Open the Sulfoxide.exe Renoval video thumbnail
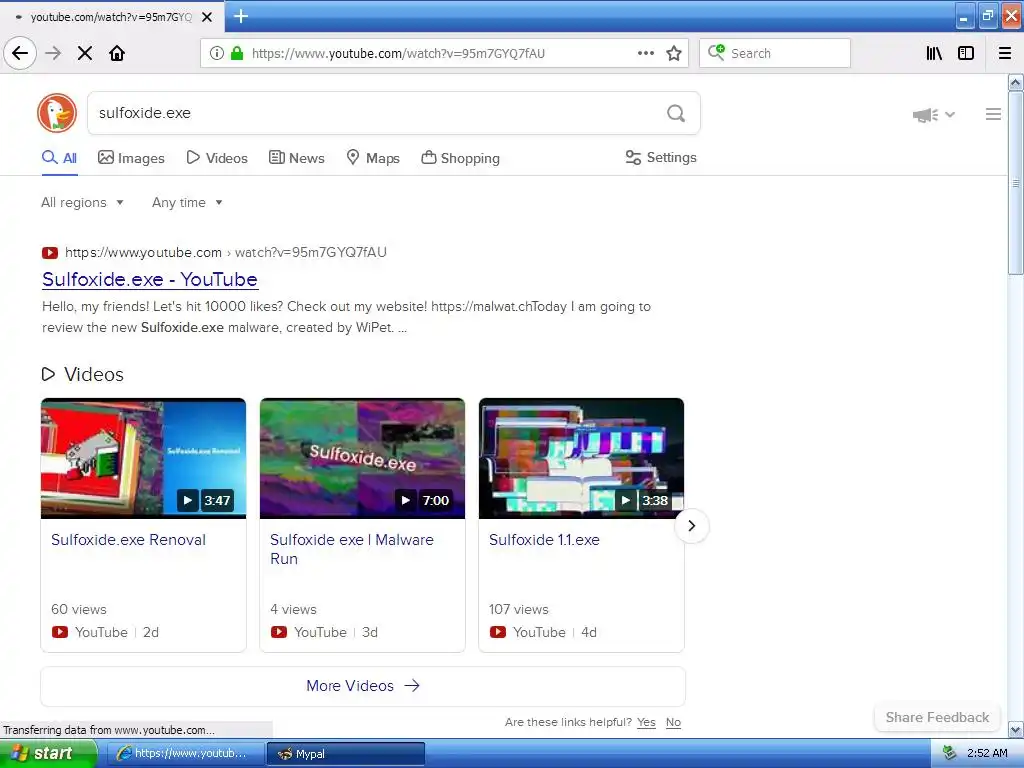Viewport: 1024px width, 768px height. tap(144, 458)
